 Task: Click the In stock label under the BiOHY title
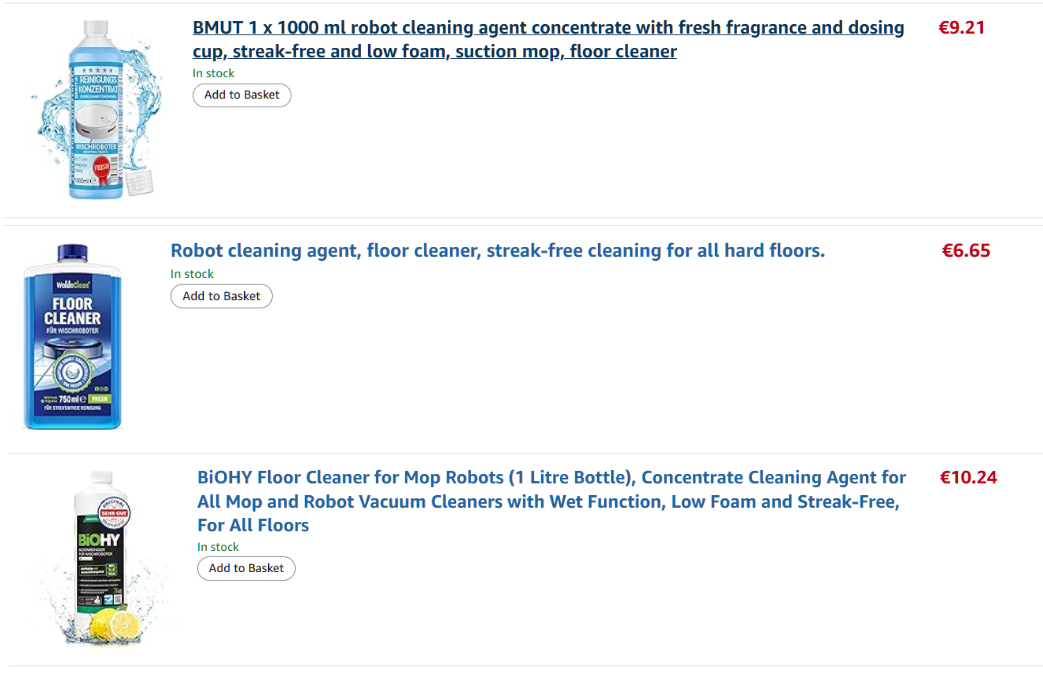(x=218, y=547)
